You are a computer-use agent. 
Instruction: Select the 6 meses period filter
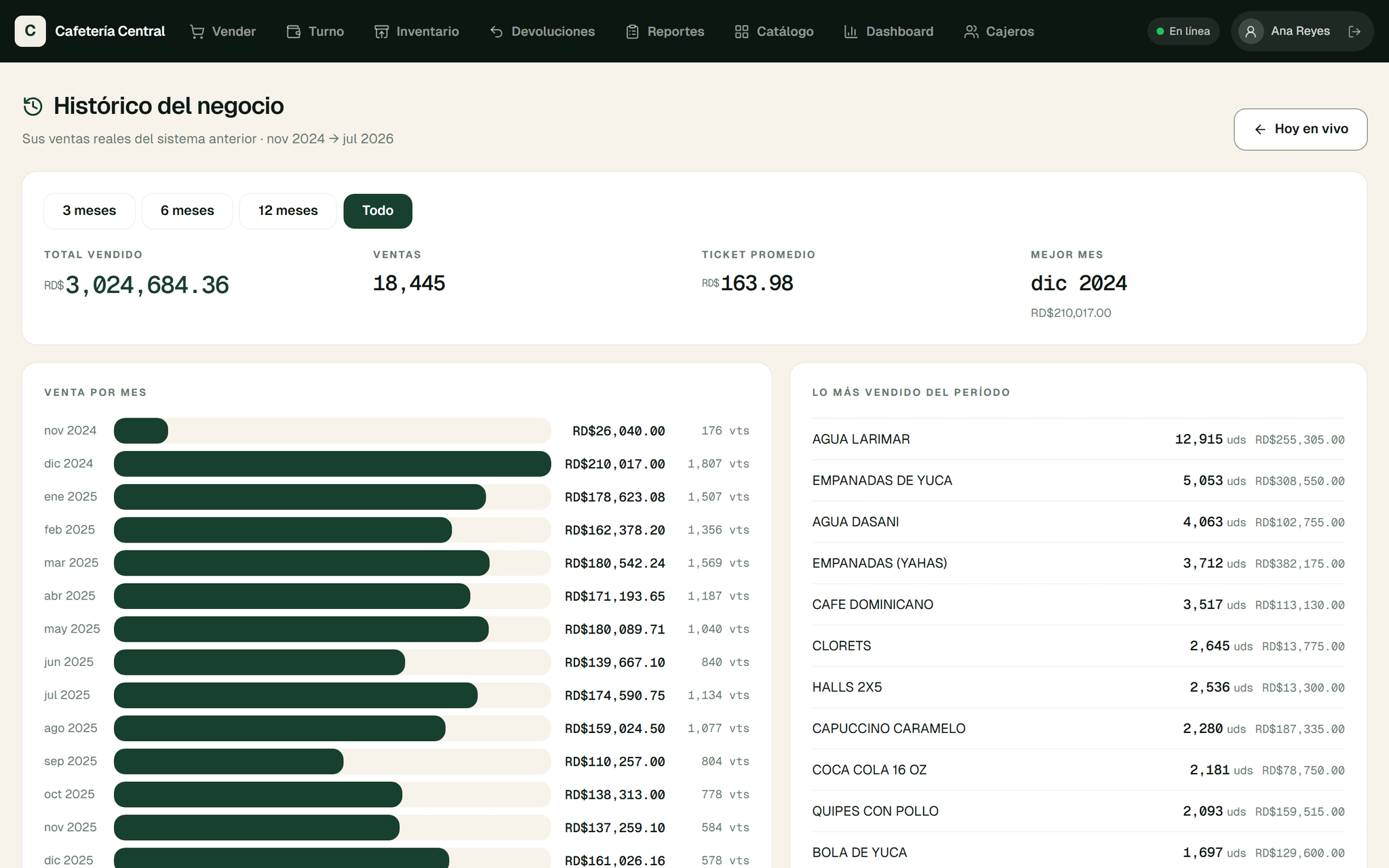point(187,211)
